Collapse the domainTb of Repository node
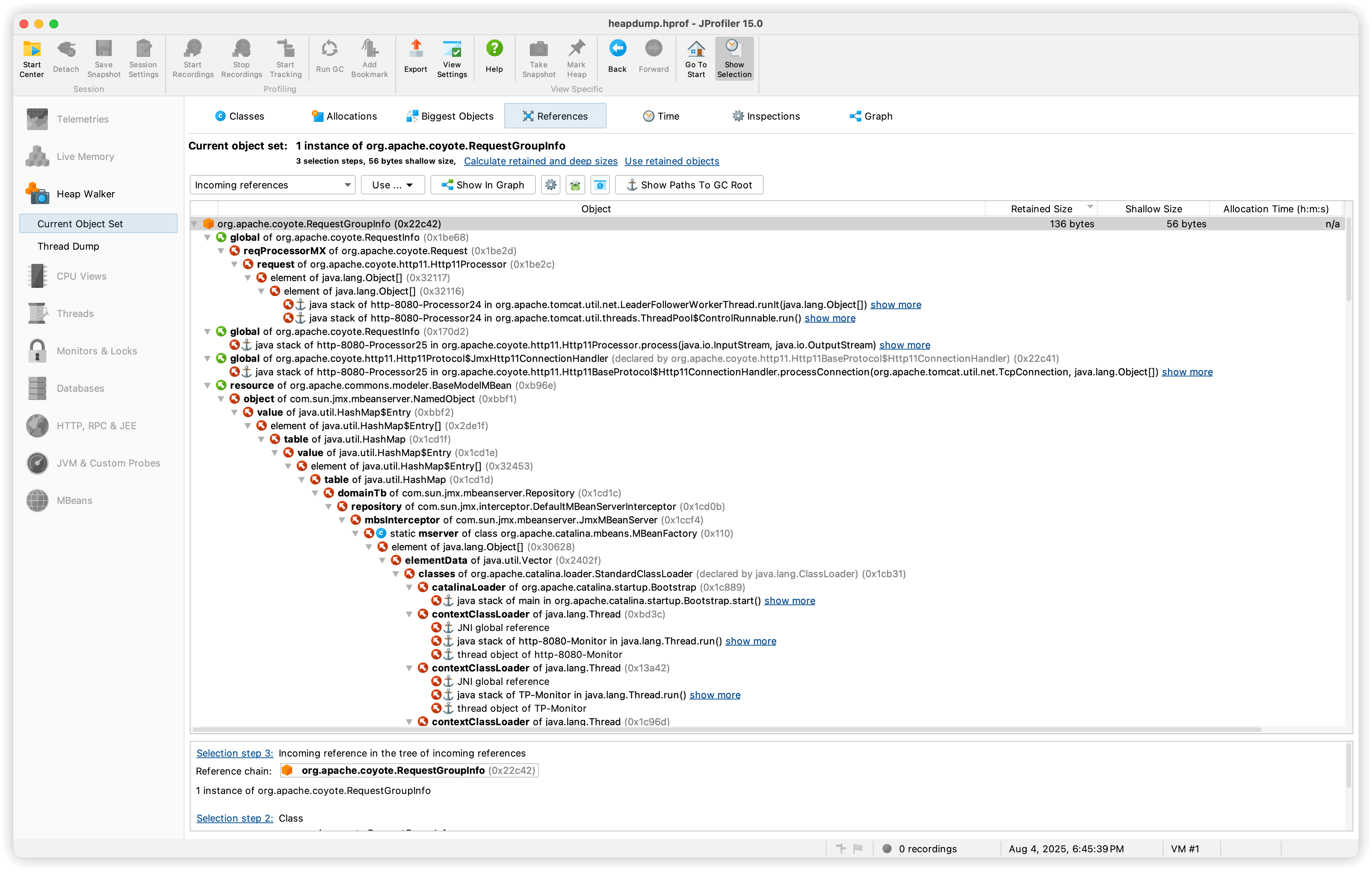 [315, 493]
